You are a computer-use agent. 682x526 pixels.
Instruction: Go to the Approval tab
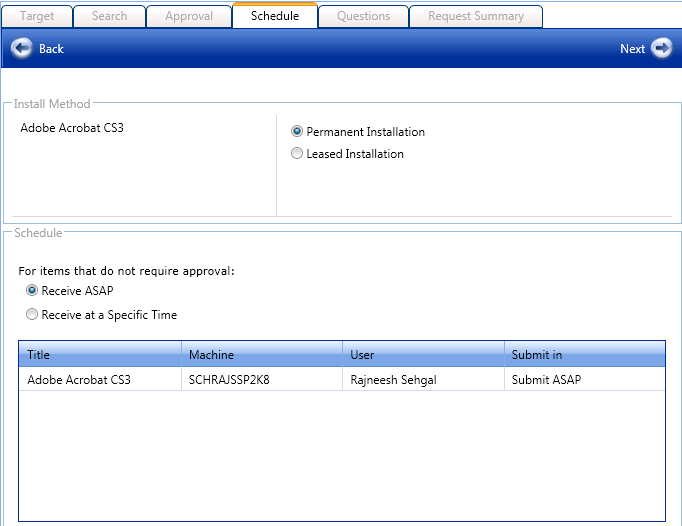tap(189, 17)
